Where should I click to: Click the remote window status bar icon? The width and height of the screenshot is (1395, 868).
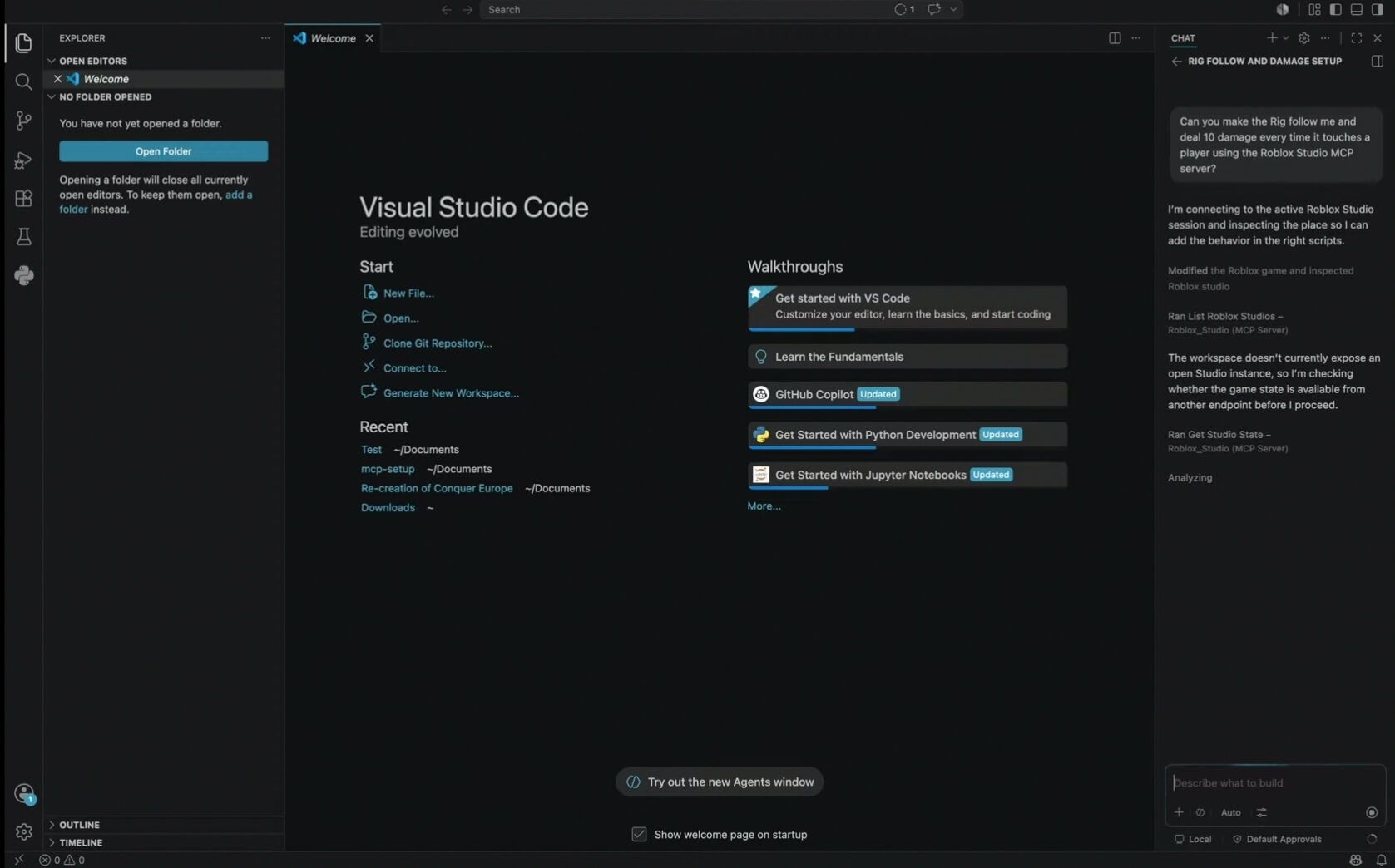18,860
